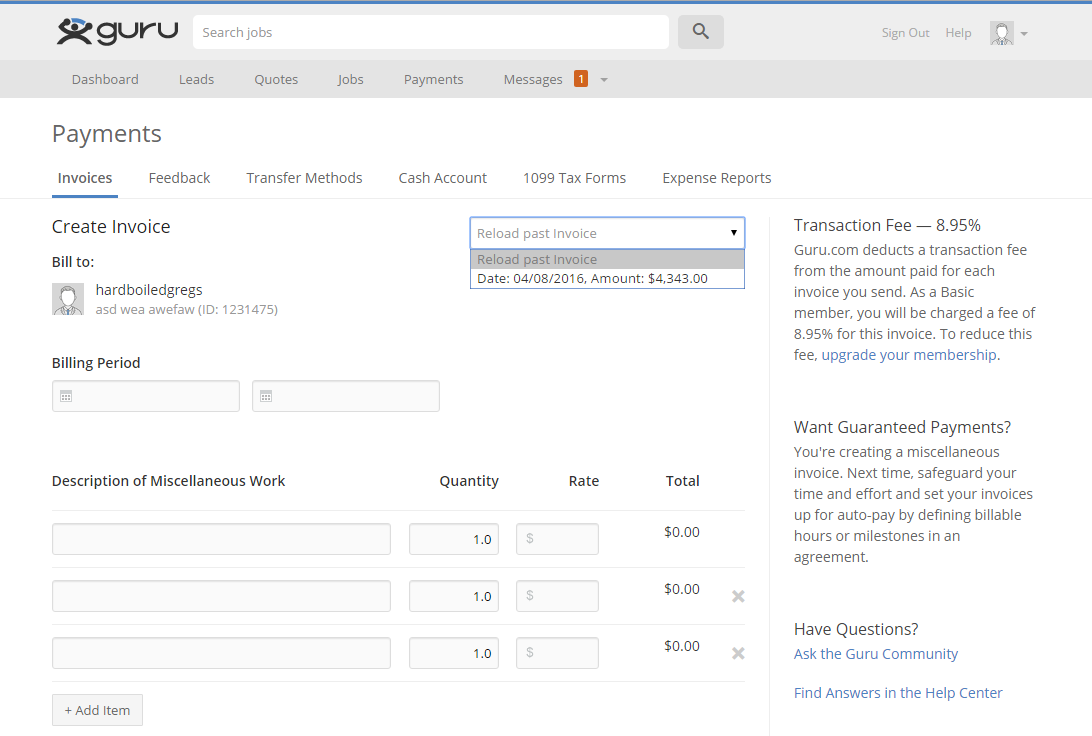
Task: Click first row description field
Action: click(221, 539)
